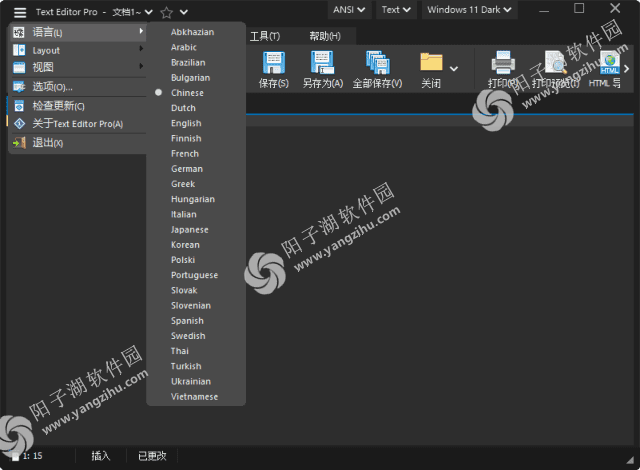Screen dimensions: 640x470
Task: Select the Chinese language radio option
Action: point(158,93)
